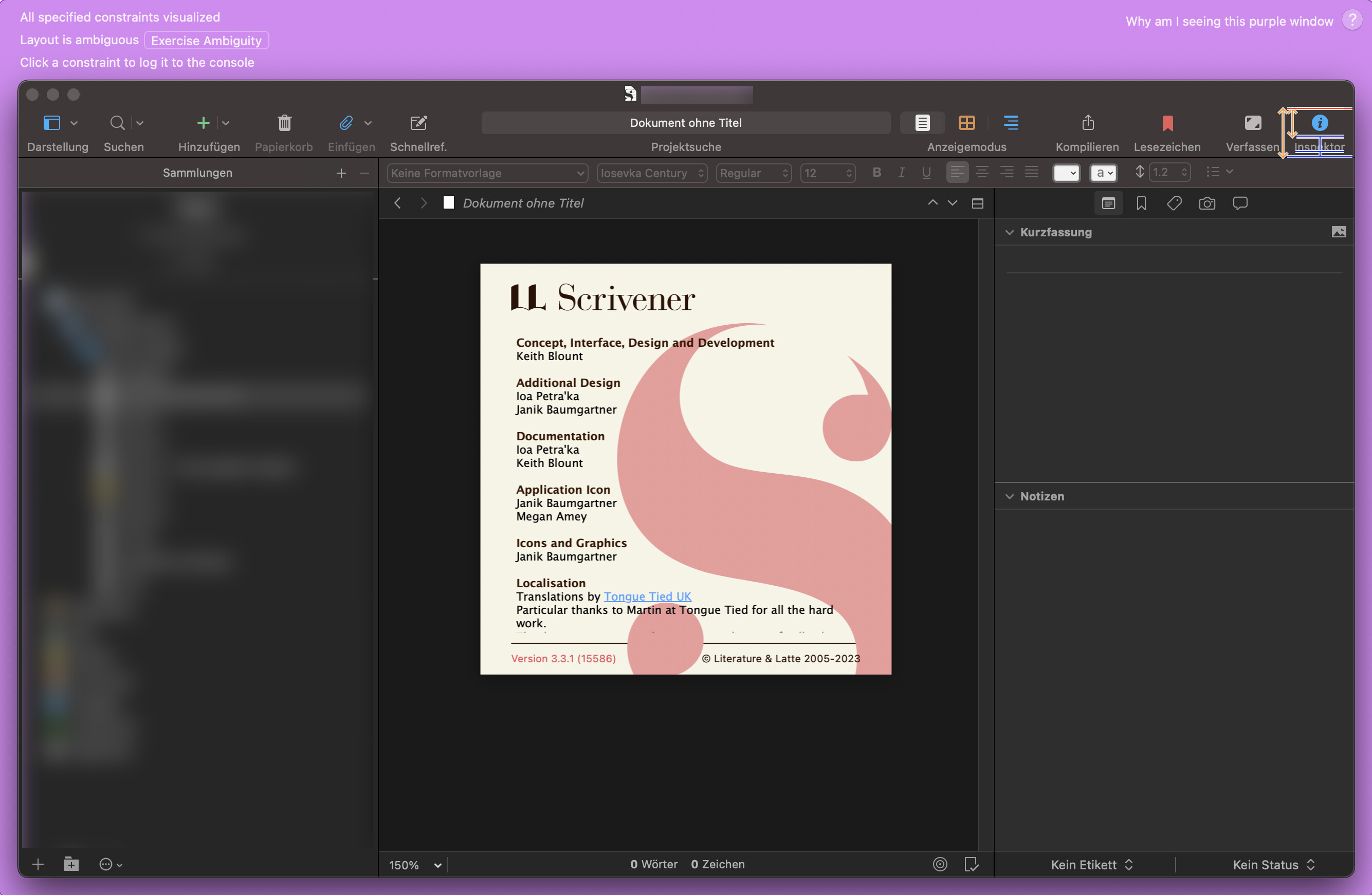Open the Hinzufügen dropdown arrow
This screenshot has height=895, width=1372.
pyautogui.click(x=225, y=123)
